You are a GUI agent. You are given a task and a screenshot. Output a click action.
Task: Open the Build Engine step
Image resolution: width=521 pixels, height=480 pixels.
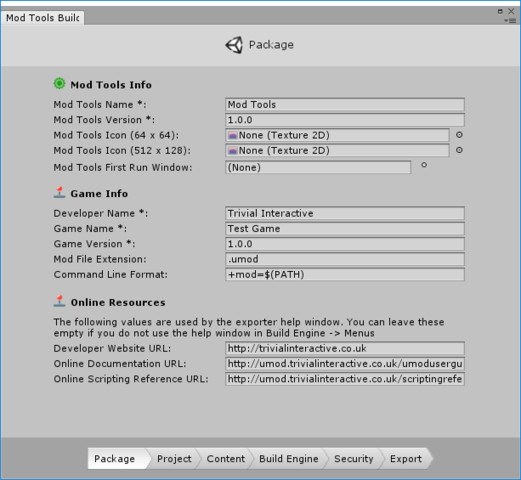coord(288,459)
